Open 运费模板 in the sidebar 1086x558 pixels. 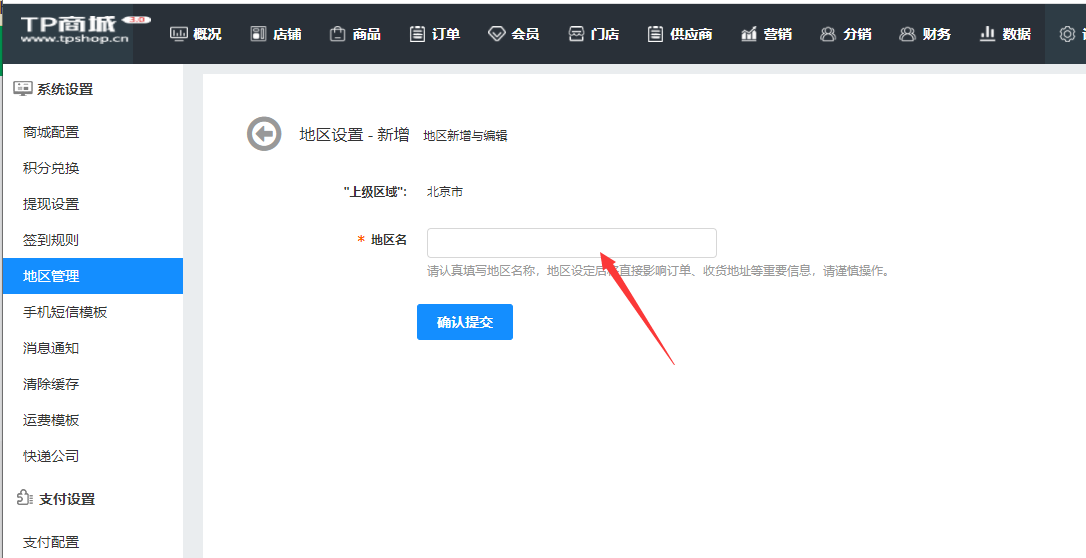click(x=51, y=420)
